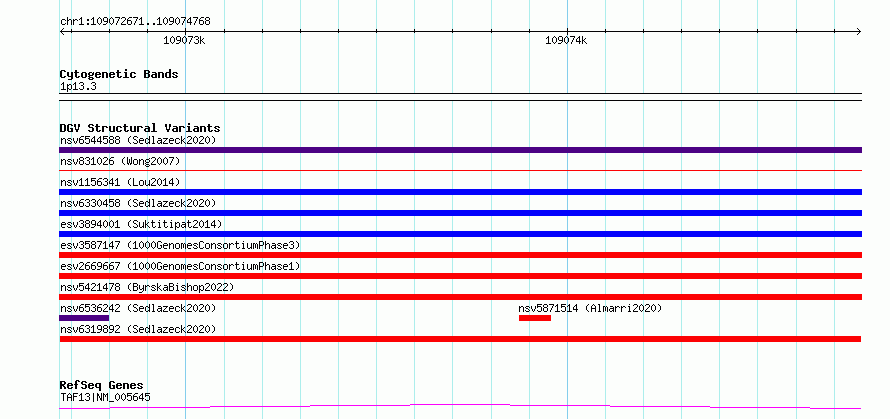
Task: Select esv3894001 (Suktitipat2014) label
Action: click(141, 224)
